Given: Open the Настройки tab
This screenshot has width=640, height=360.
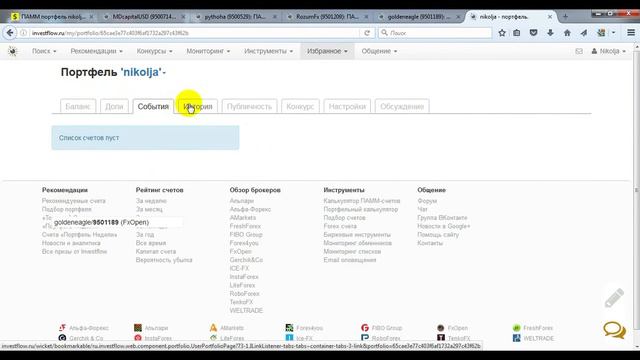Looking at the screenshot, I should pos(347,106).
